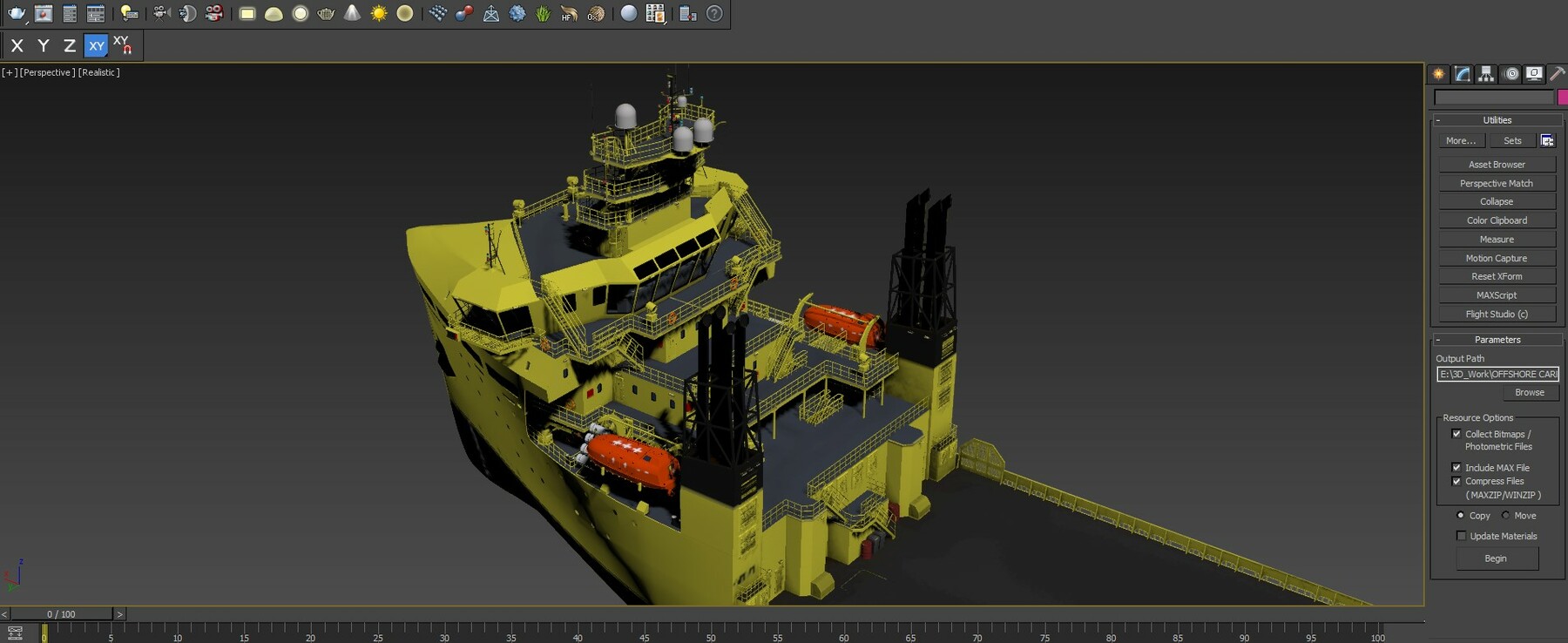This screenshot has width=1568, height=643.
Task: Click the Configure Button Sets icon
Action: pos(1547,140)
